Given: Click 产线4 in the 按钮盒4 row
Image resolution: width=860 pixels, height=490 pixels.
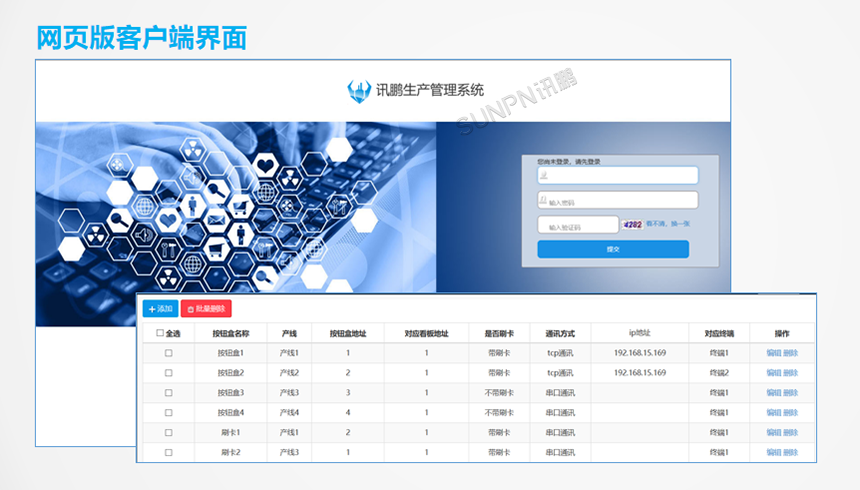Looking at the screenshot, I should point(289,412).
